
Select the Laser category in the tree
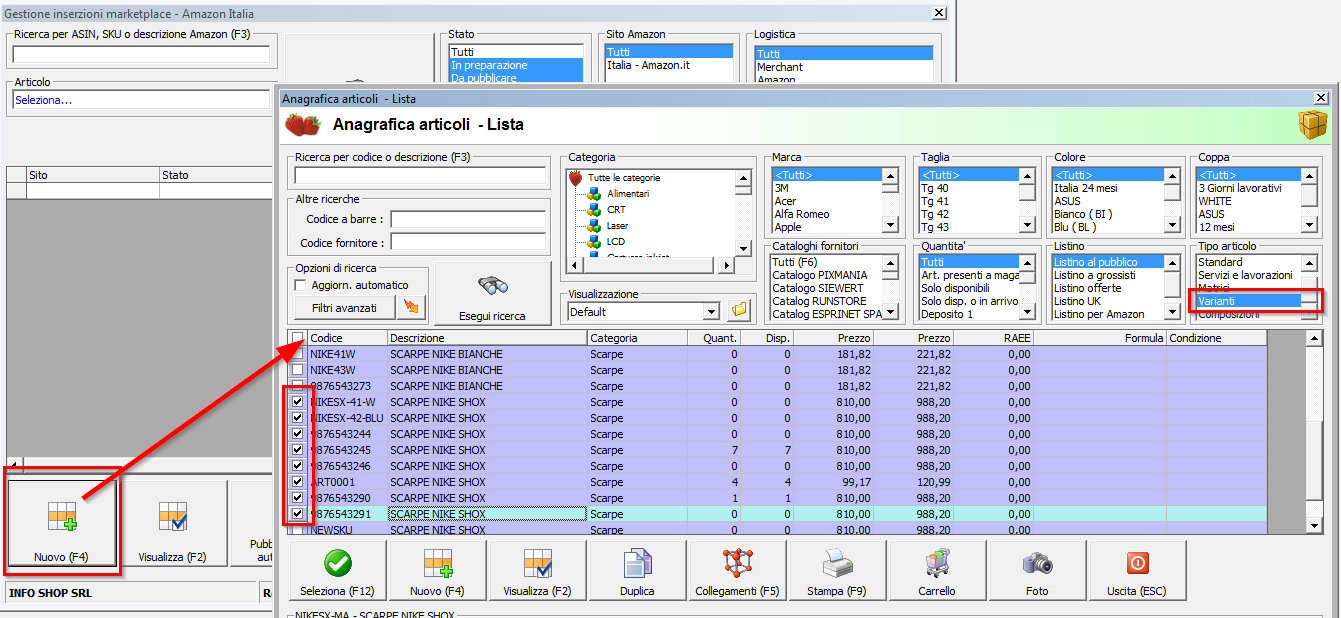click(x=617, y=226)
